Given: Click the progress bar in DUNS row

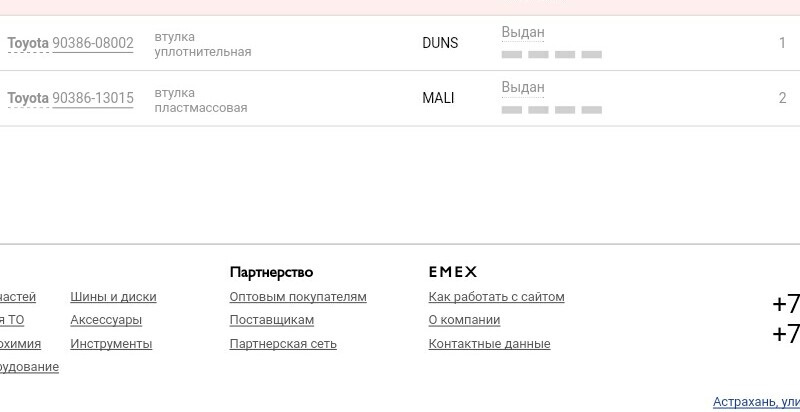Looking at the screenshot, I should click(551, 54).
